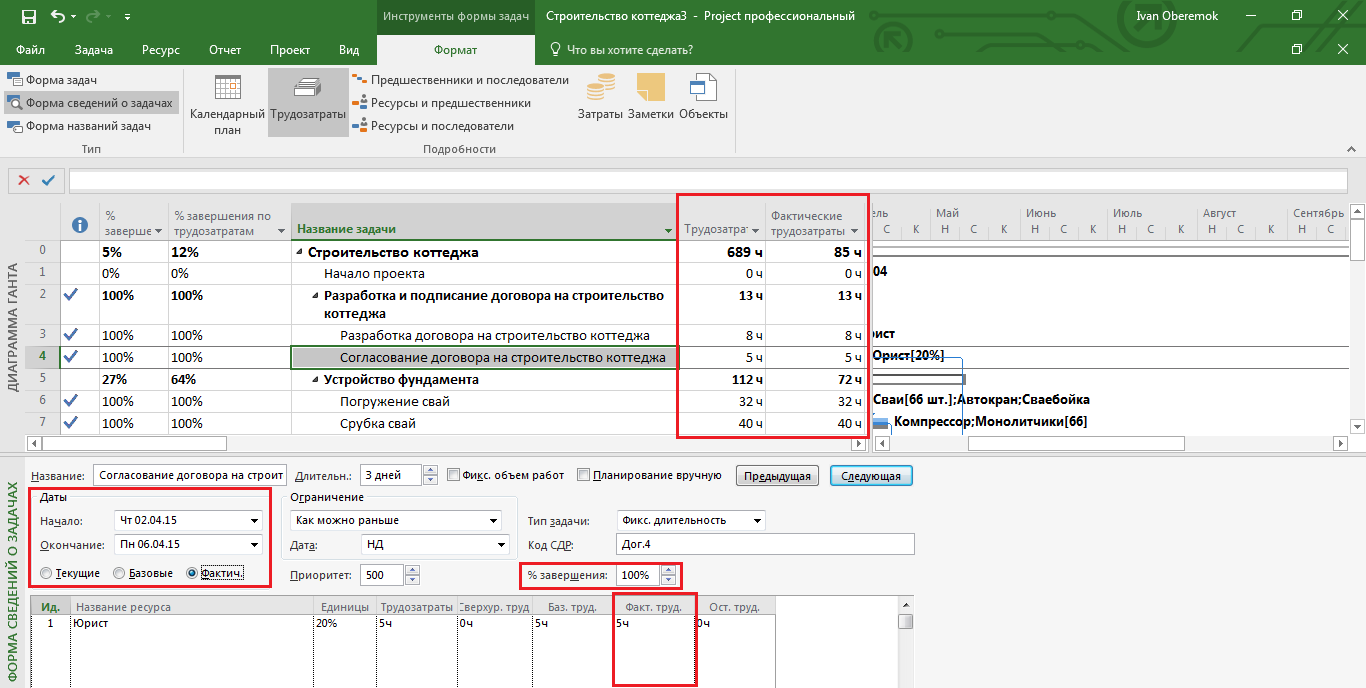
Task: Switch to the Отчет ribbon tab
Action: [225, 50]
